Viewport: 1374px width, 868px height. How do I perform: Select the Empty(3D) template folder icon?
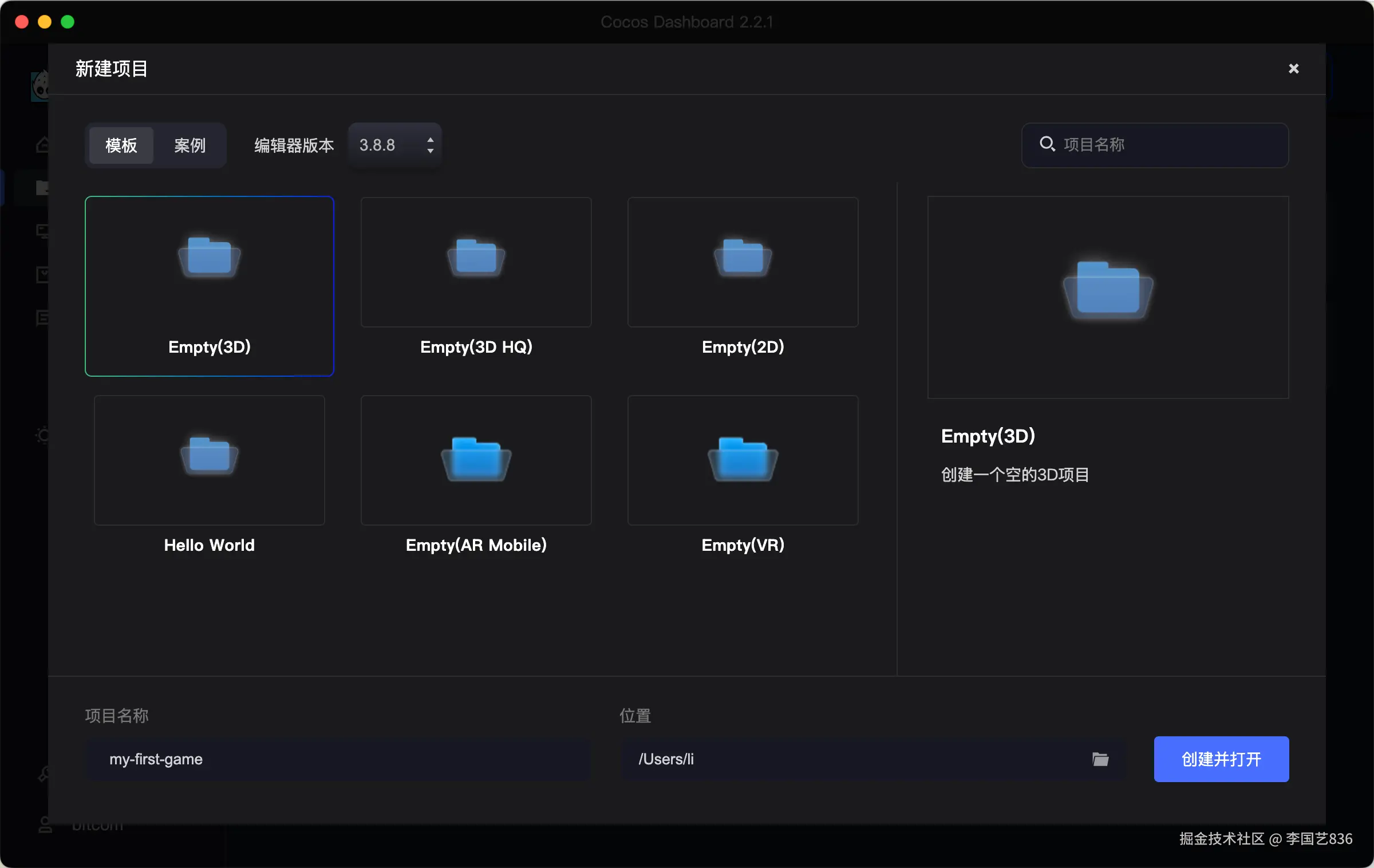pyautogui.click(x=209, y=257)
